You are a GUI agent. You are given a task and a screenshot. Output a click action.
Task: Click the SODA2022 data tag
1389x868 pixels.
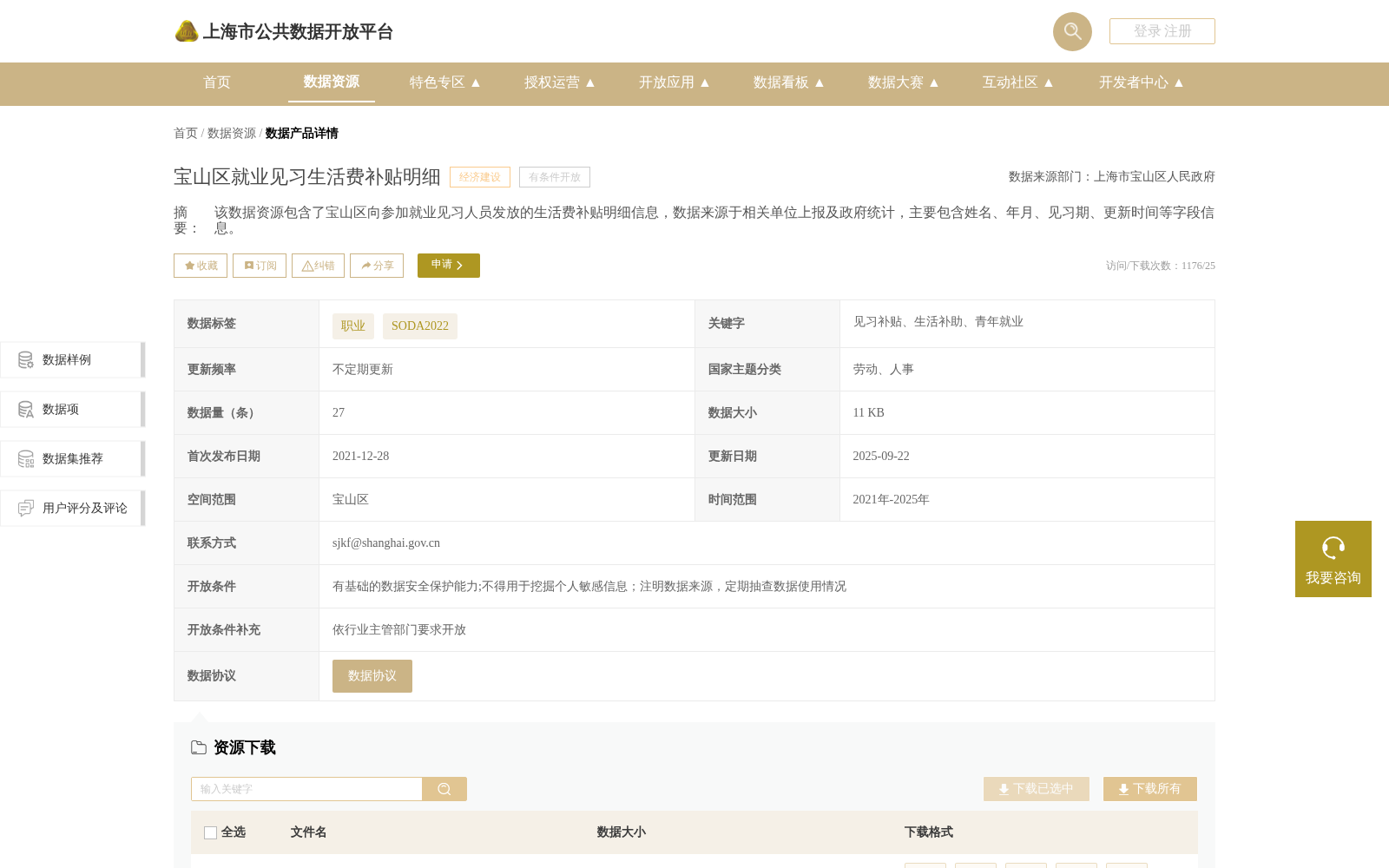tap(420, 326)
